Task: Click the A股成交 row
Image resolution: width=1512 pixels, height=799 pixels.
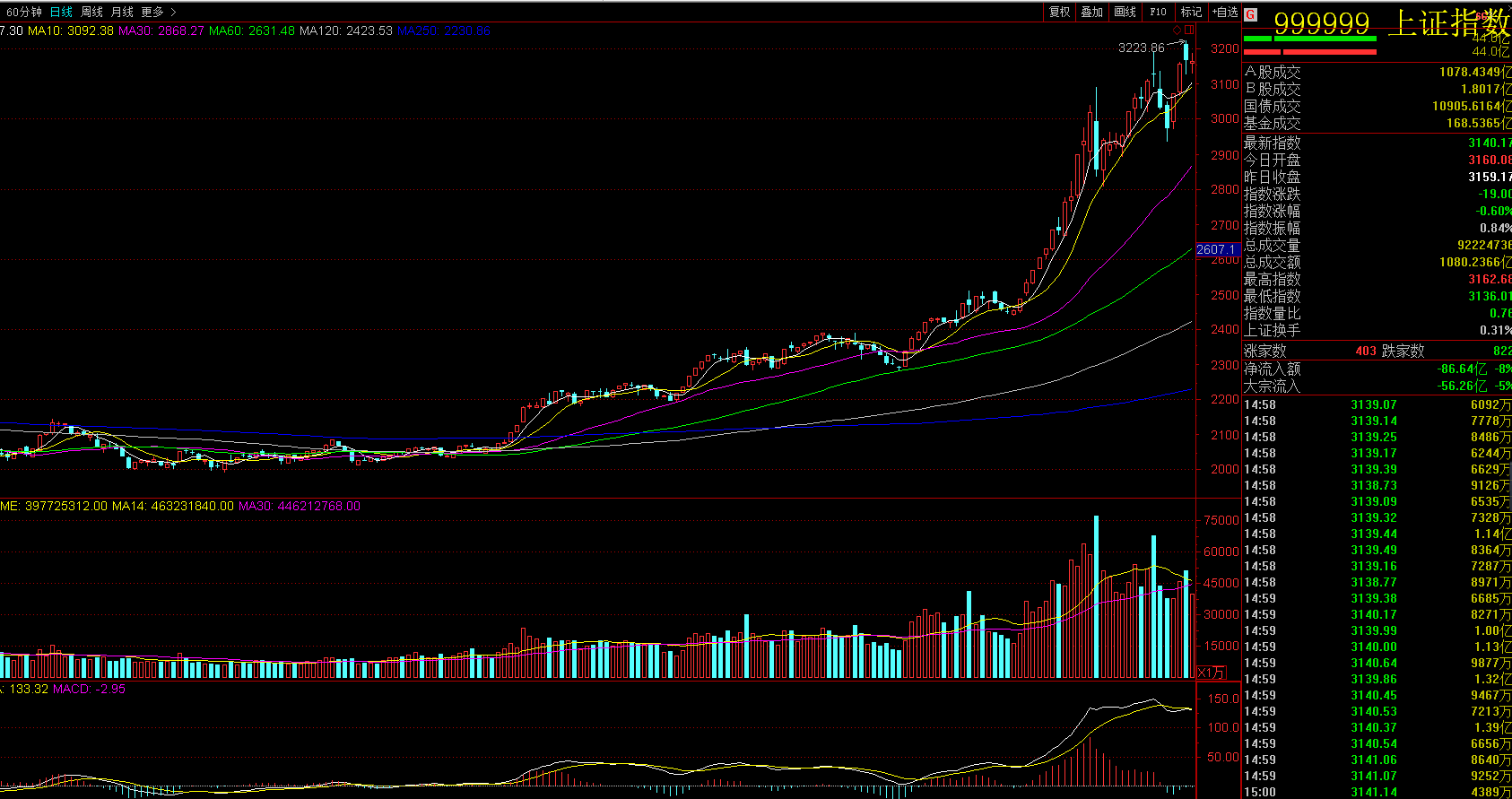Action: coord(1377,72)
